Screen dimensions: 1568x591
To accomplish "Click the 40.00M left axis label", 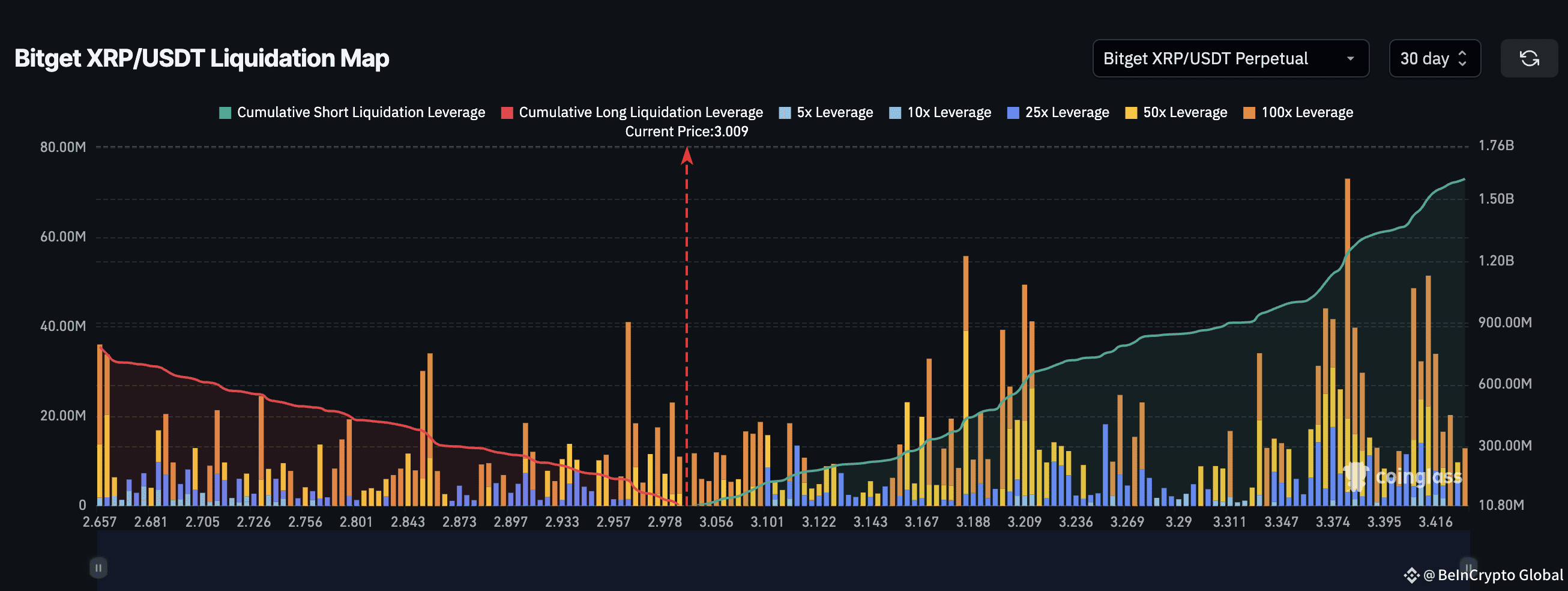I will click(63, 327).
